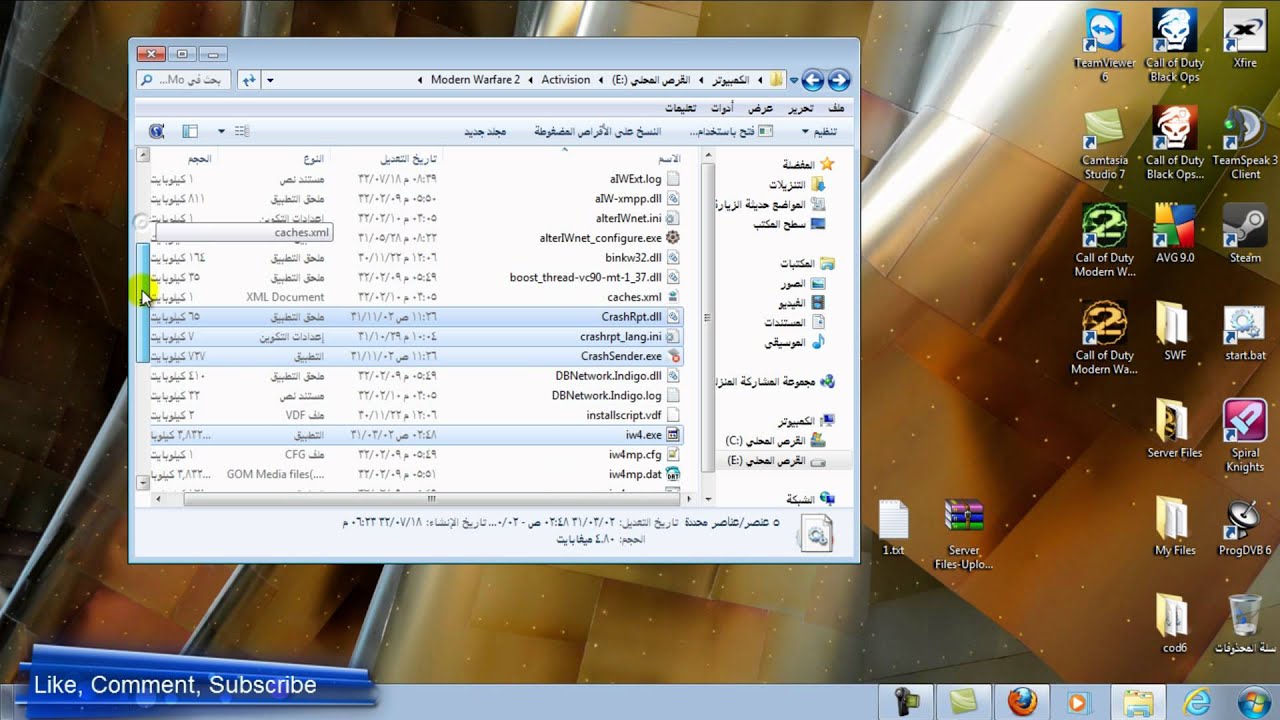This screenshot has width=1280, height=720.
Task: Open the ملف (File) menu
Action: click(836, 108)
